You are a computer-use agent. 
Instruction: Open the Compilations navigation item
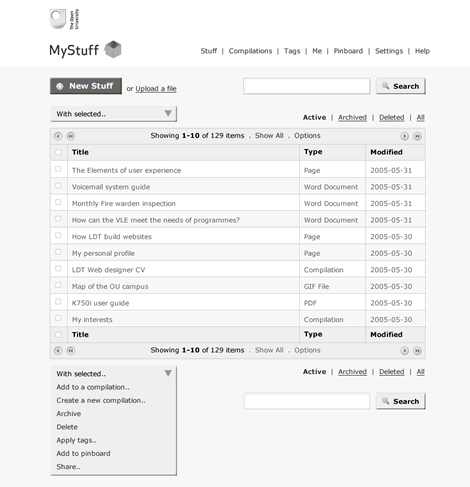pos(250,51)
